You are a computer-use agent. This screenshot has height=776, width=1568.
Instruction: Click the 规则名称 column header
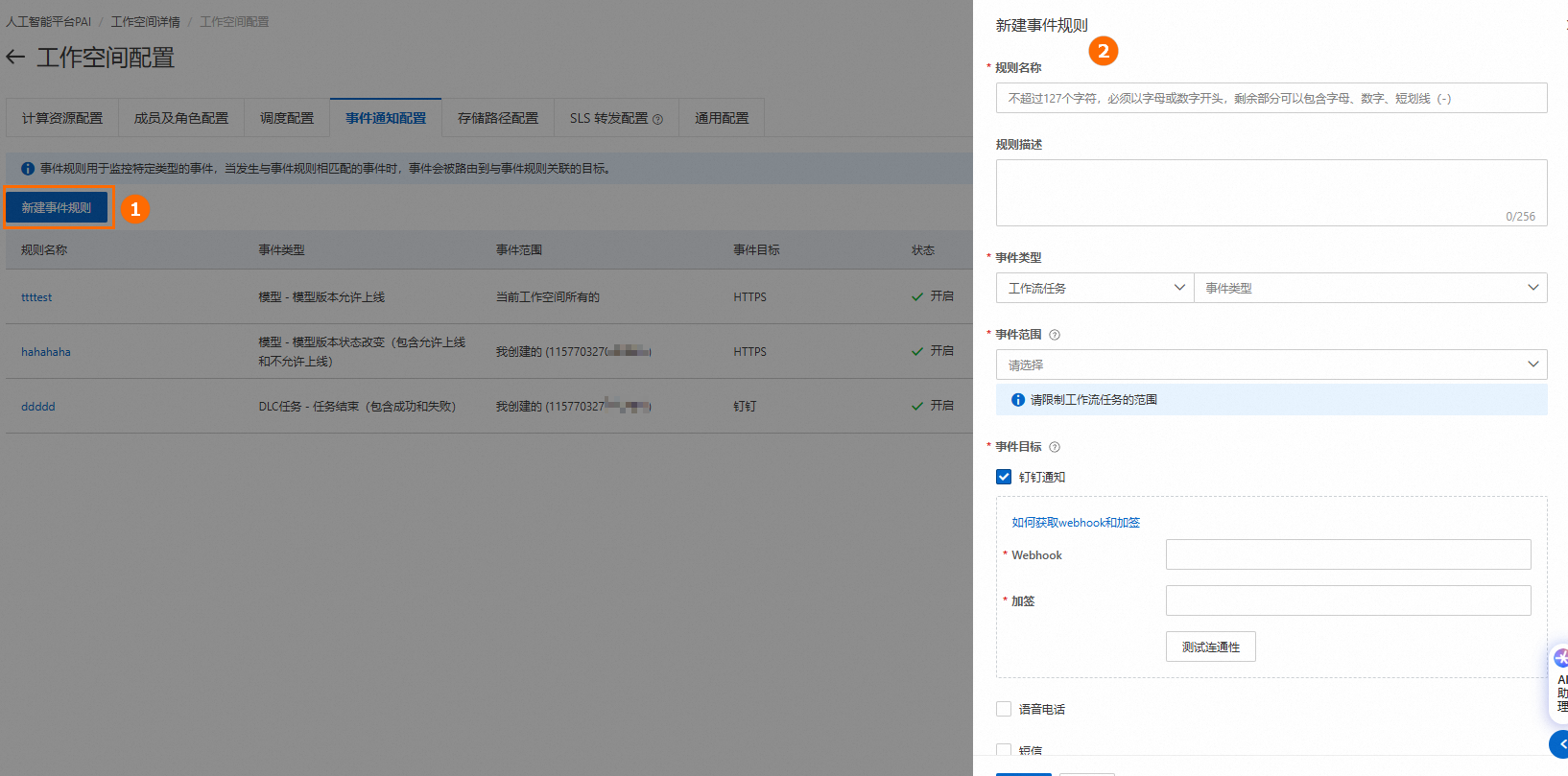point(44,250)
